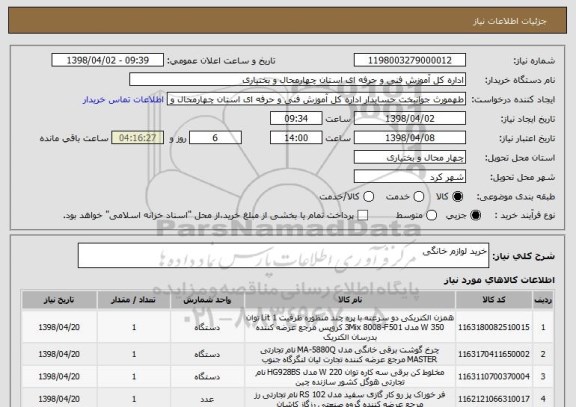Click item code 1162121066310017
Screen dimensions: 576x407
coord(494,399)
